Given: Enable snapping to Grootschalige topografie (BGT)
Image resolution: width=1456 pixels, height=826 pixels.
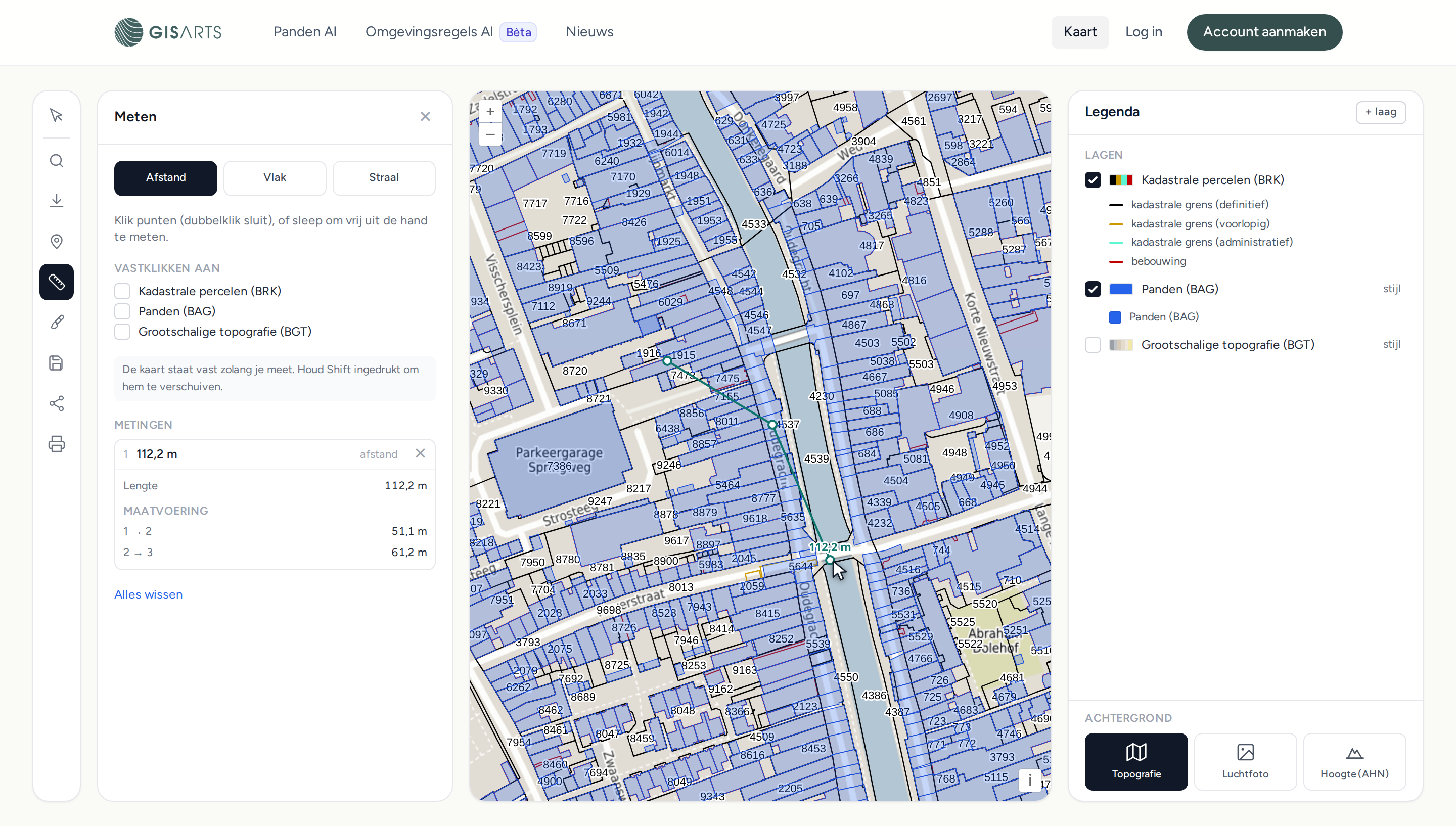Looking at the screenshot, I should [x=122, y=332].
